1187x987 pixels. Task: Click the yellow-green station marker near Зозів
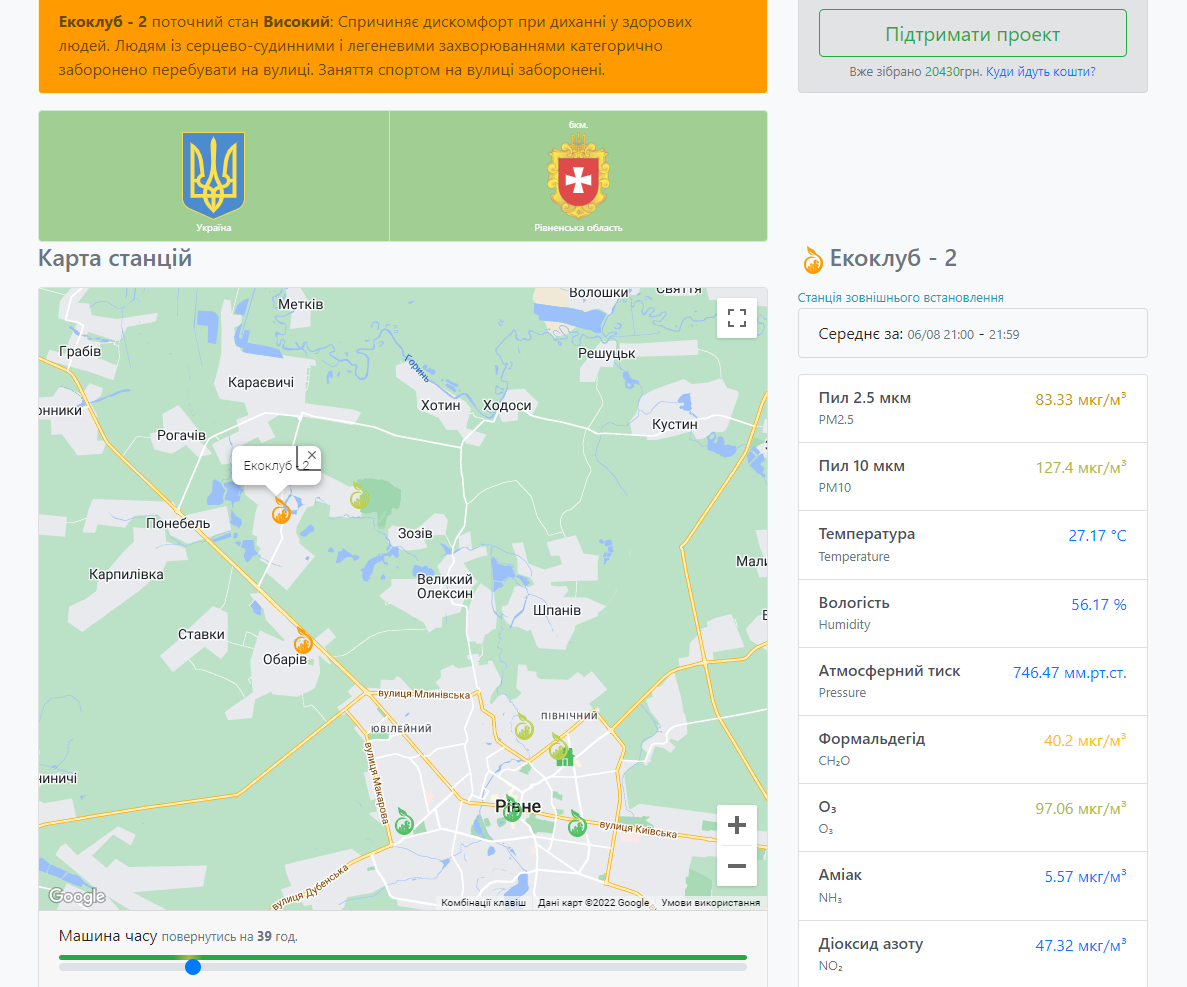(x=359, y=496)
